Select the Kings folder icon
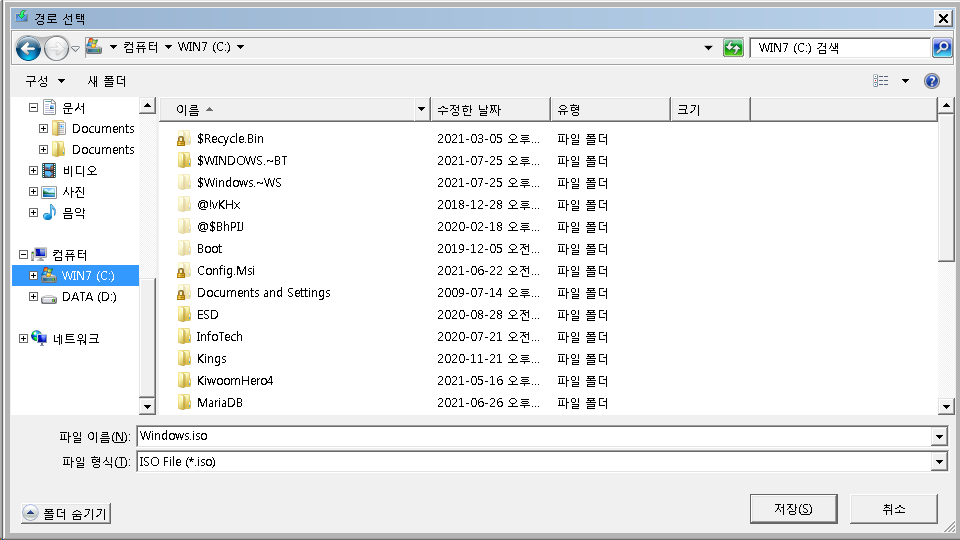Viewport: 960px width, 540px height. [x=183, y=359]
